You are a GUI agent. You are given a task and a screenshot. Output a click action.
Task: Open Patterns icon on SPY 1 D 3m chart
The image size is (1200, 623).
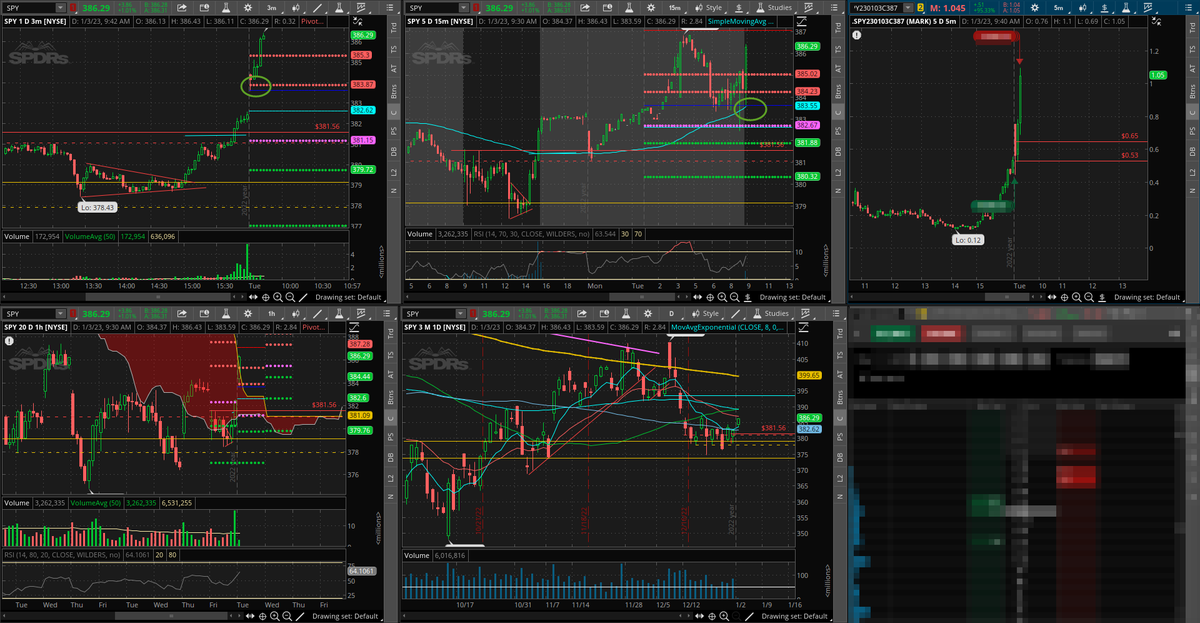pos(361,7)
